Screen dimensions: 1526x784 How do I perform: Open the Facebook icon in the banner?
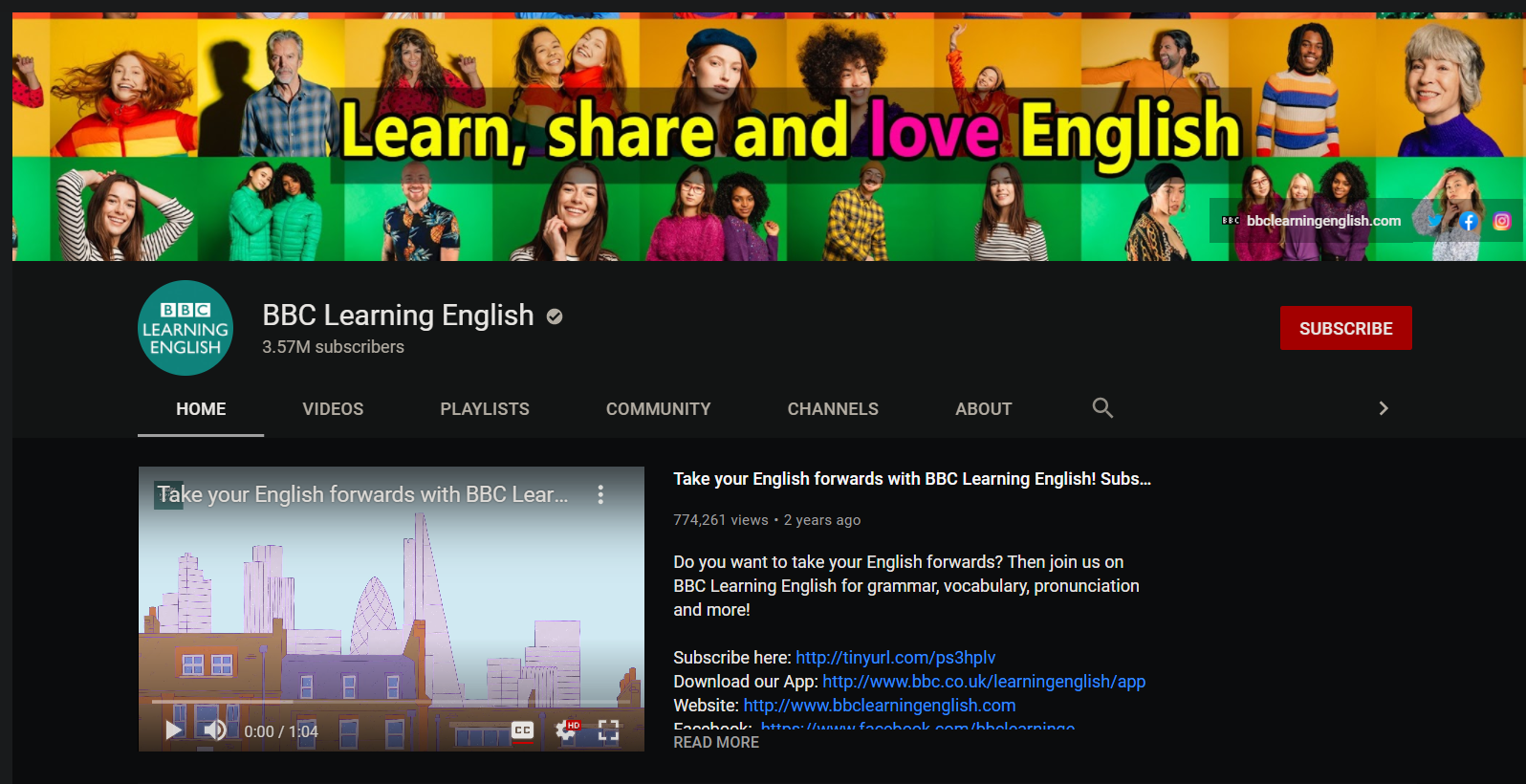point(1469,221)
